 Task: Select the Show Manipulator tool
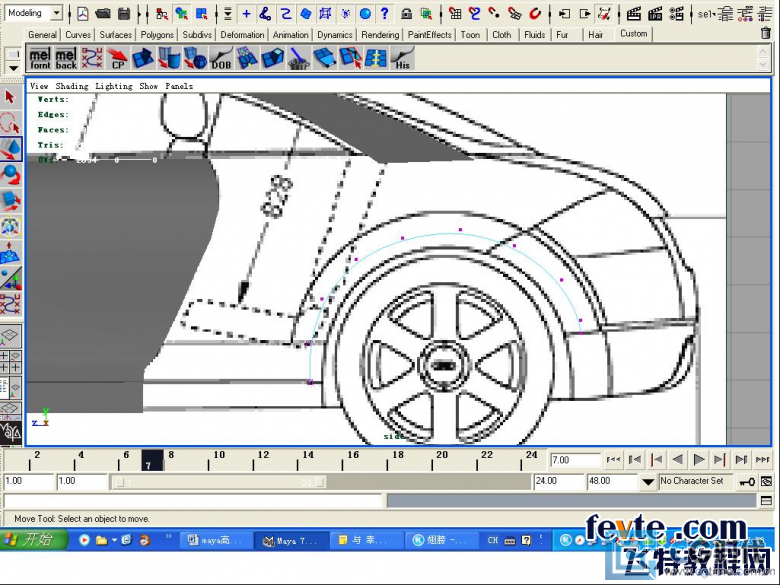coord(10,279)
